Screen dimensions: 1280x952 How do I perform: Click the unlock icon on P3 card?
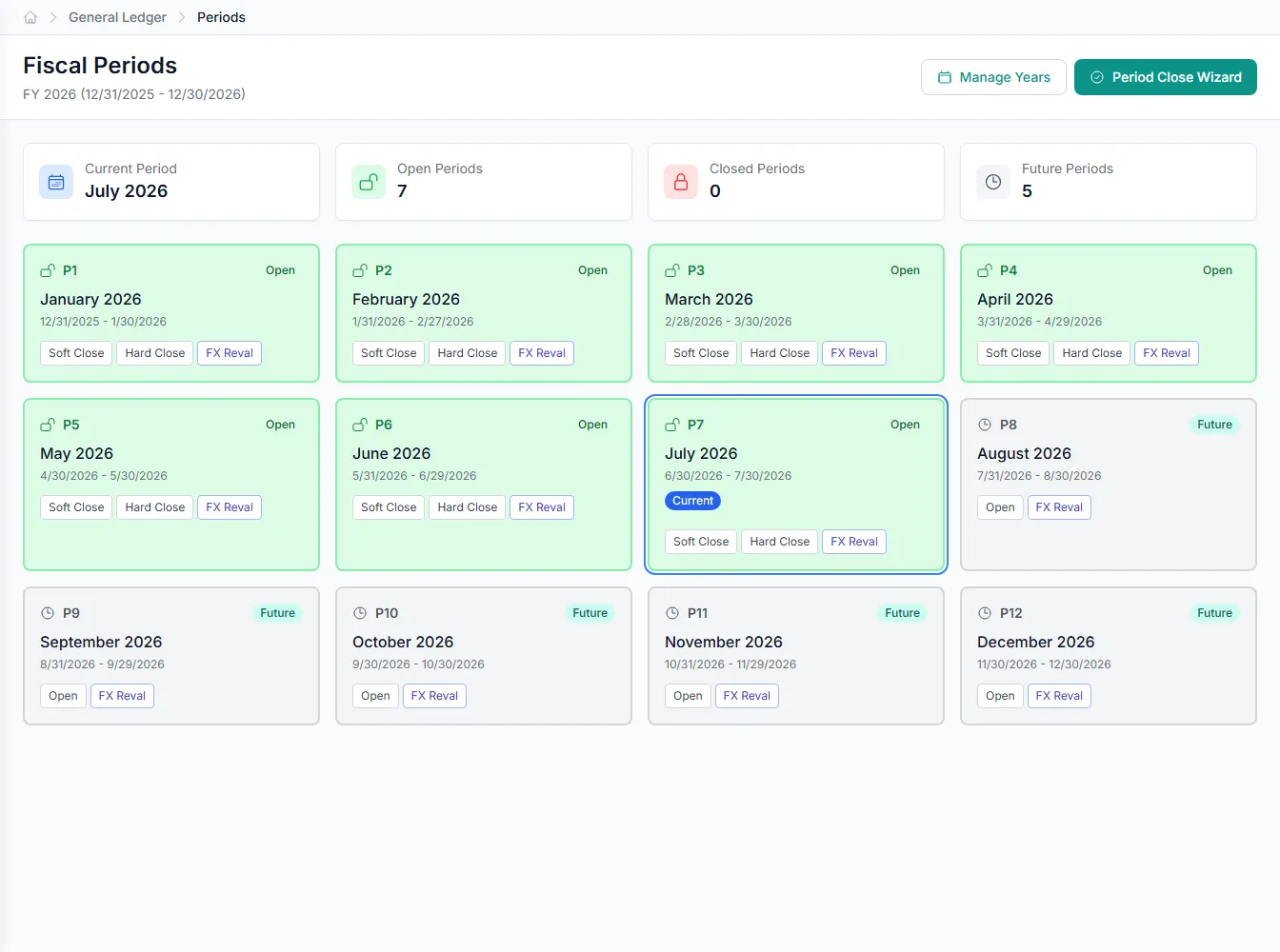click(672, 270)
